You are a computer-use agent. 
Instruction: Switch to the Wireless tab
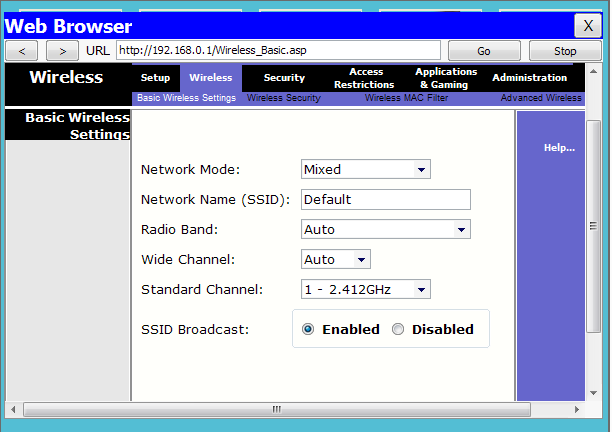tap(211, 78)
